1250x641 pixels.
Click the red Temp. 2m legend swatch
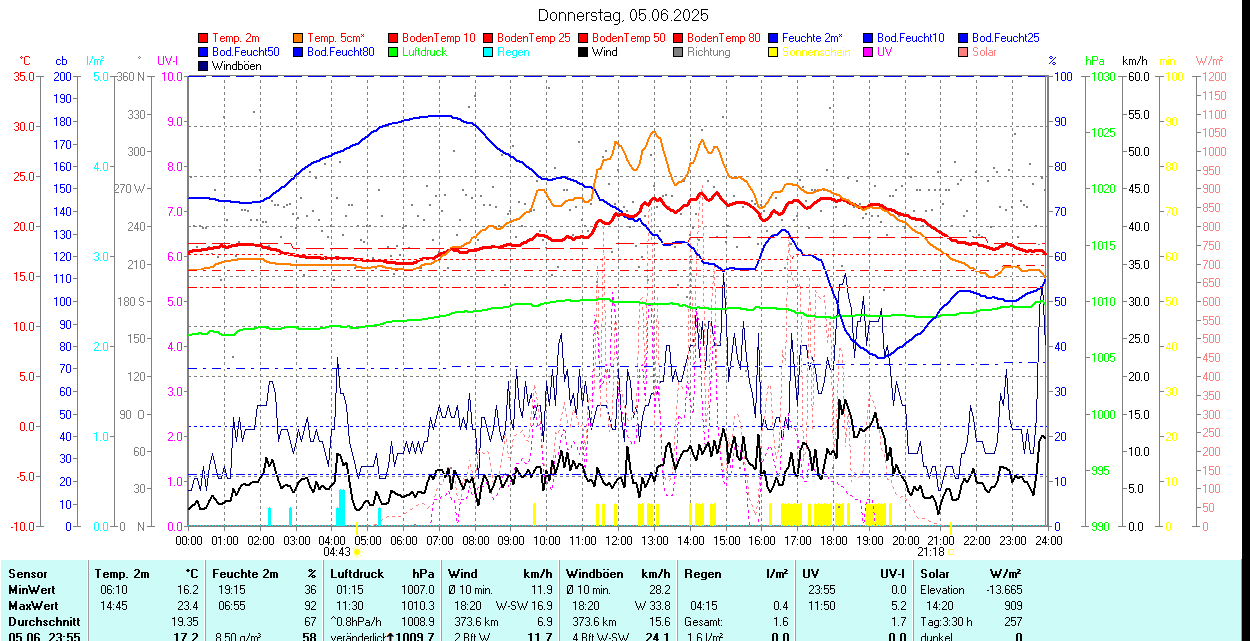tap(205, 38)
